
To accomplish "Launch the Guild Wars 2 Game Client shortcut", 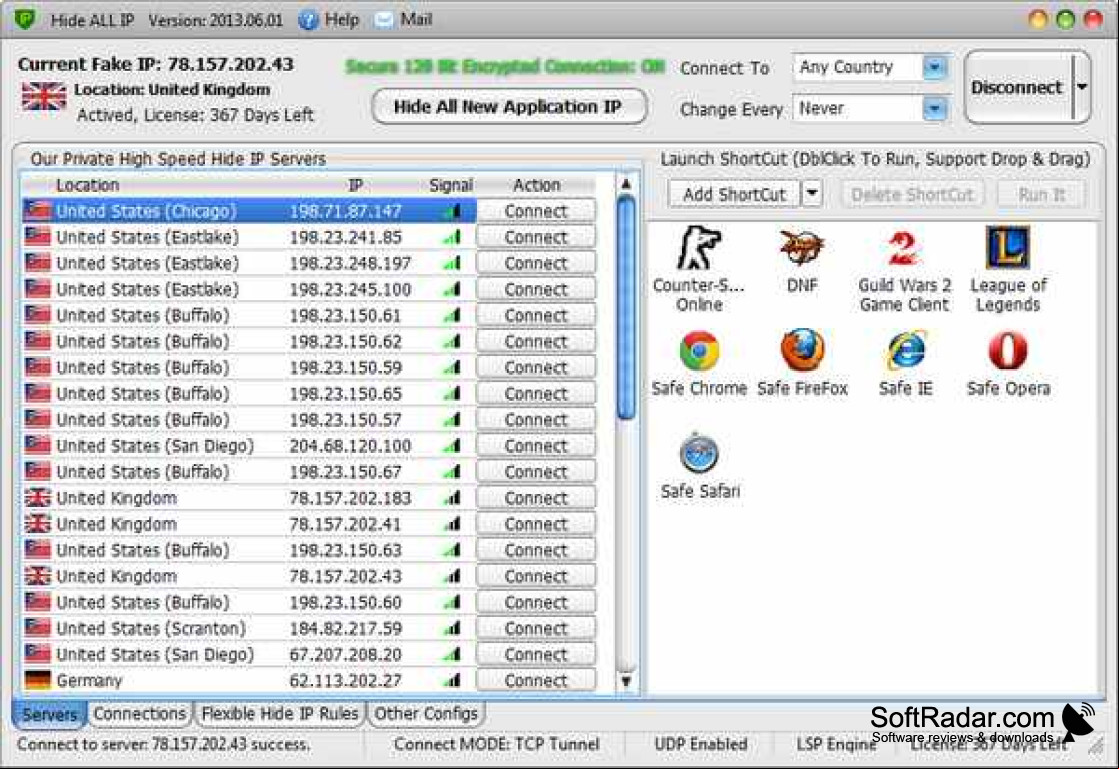I will (x=903, y=269).
